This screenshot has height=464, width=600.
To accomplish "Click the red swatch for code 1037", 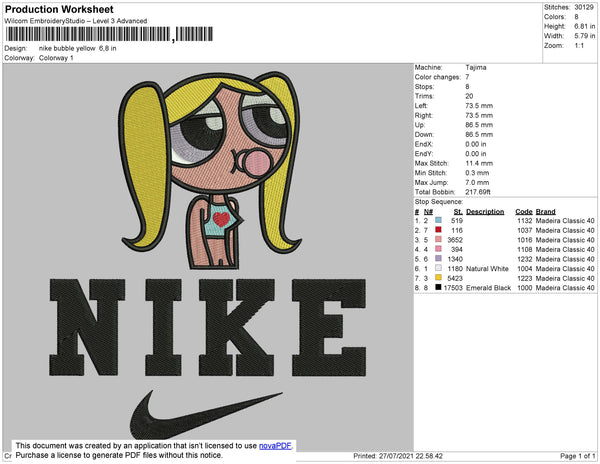I will click(438, 230).
